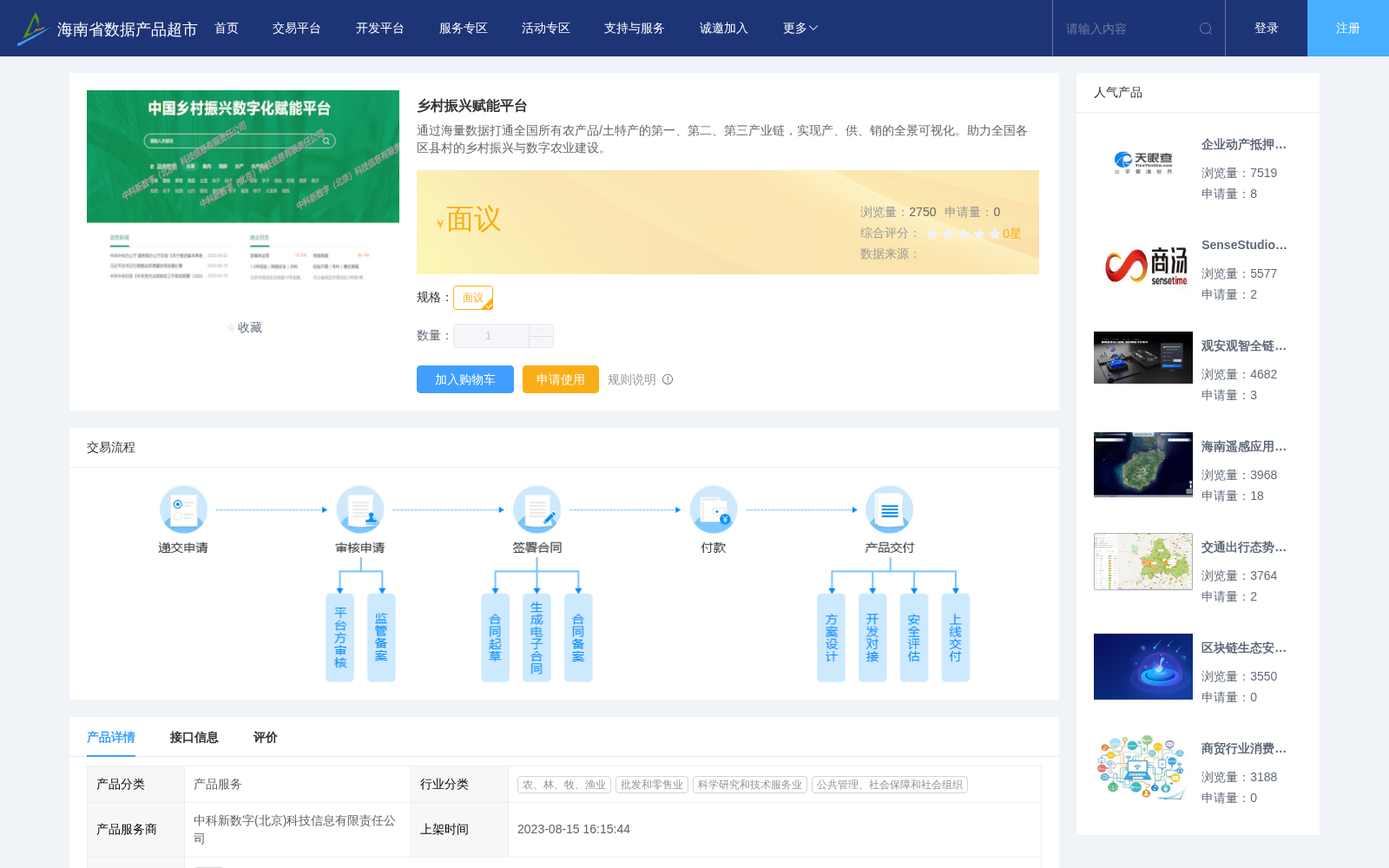Open the 支持与服务 nav item
This screenshot has height=868, width=1389.
635,29
